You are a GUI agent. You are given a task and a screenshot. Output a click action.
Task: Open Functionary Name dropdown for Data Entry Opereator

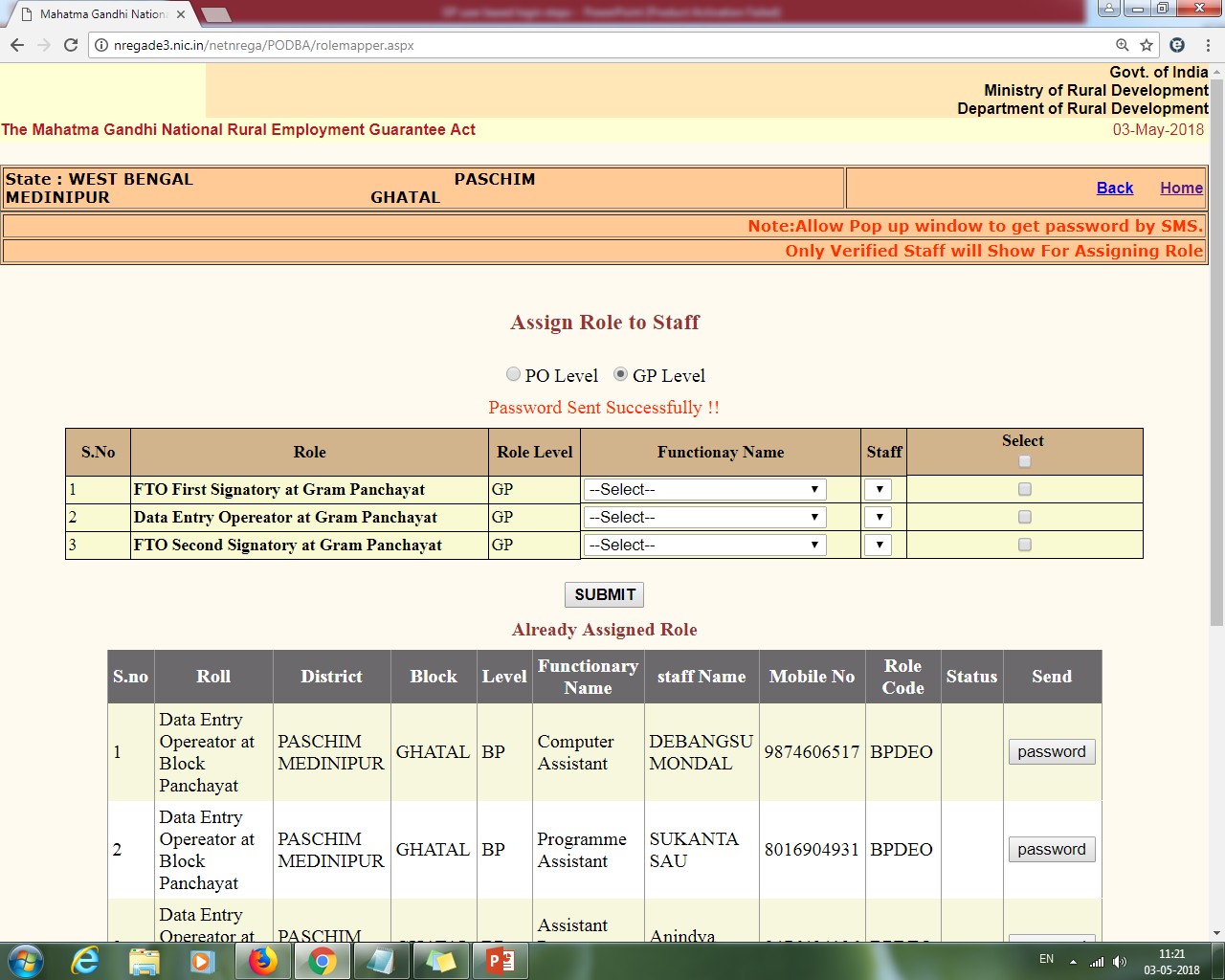point(704,517)
